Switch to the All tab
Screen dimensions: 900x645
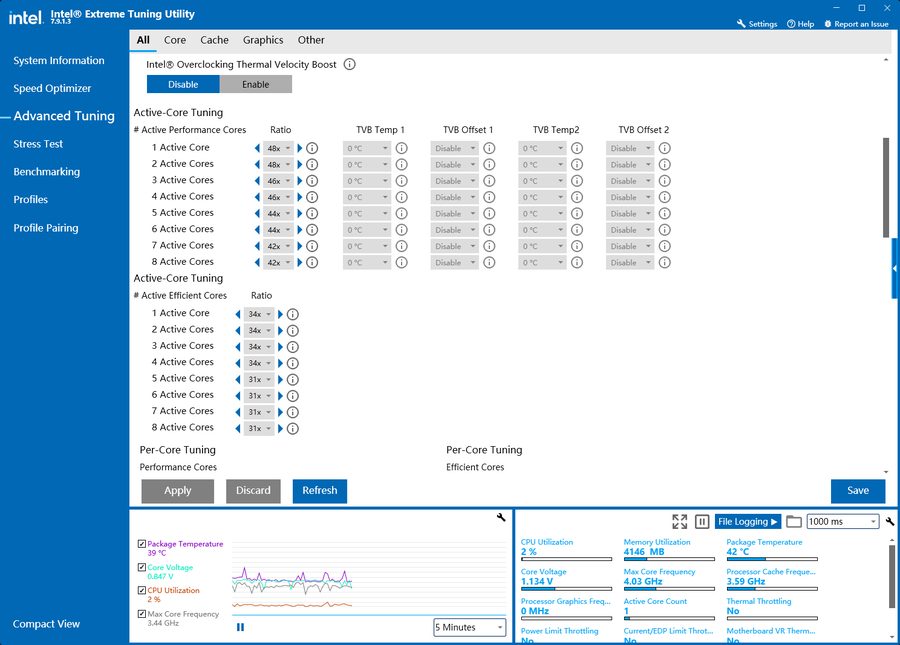143,40
